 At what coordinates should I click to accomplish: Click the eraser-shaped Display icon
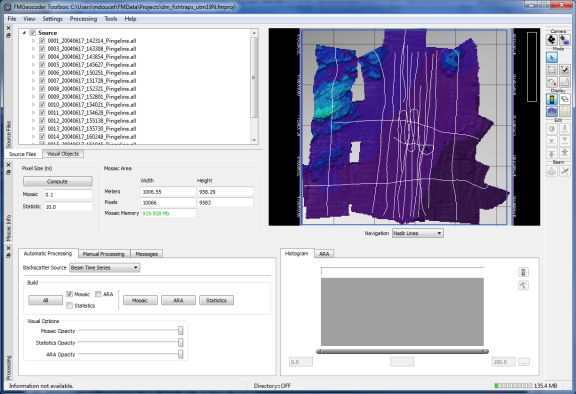click(565, 99)
